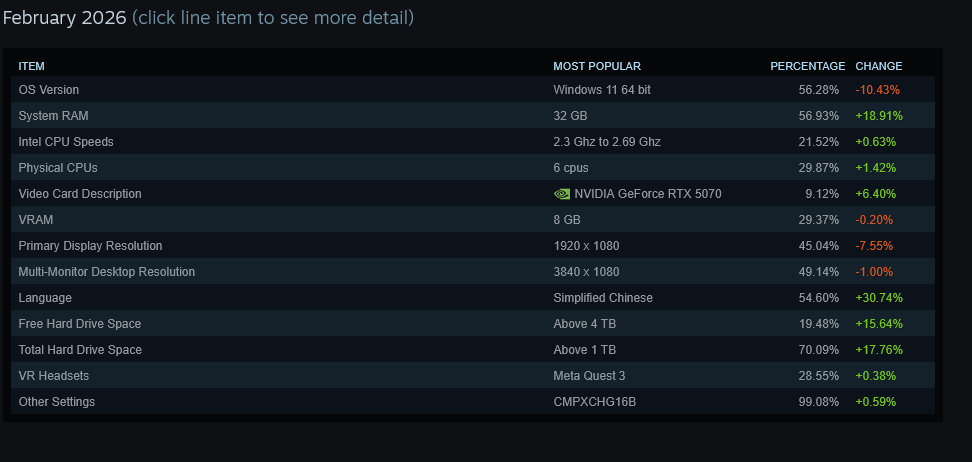Click the CHANGE column header

[x=878, y=66]
